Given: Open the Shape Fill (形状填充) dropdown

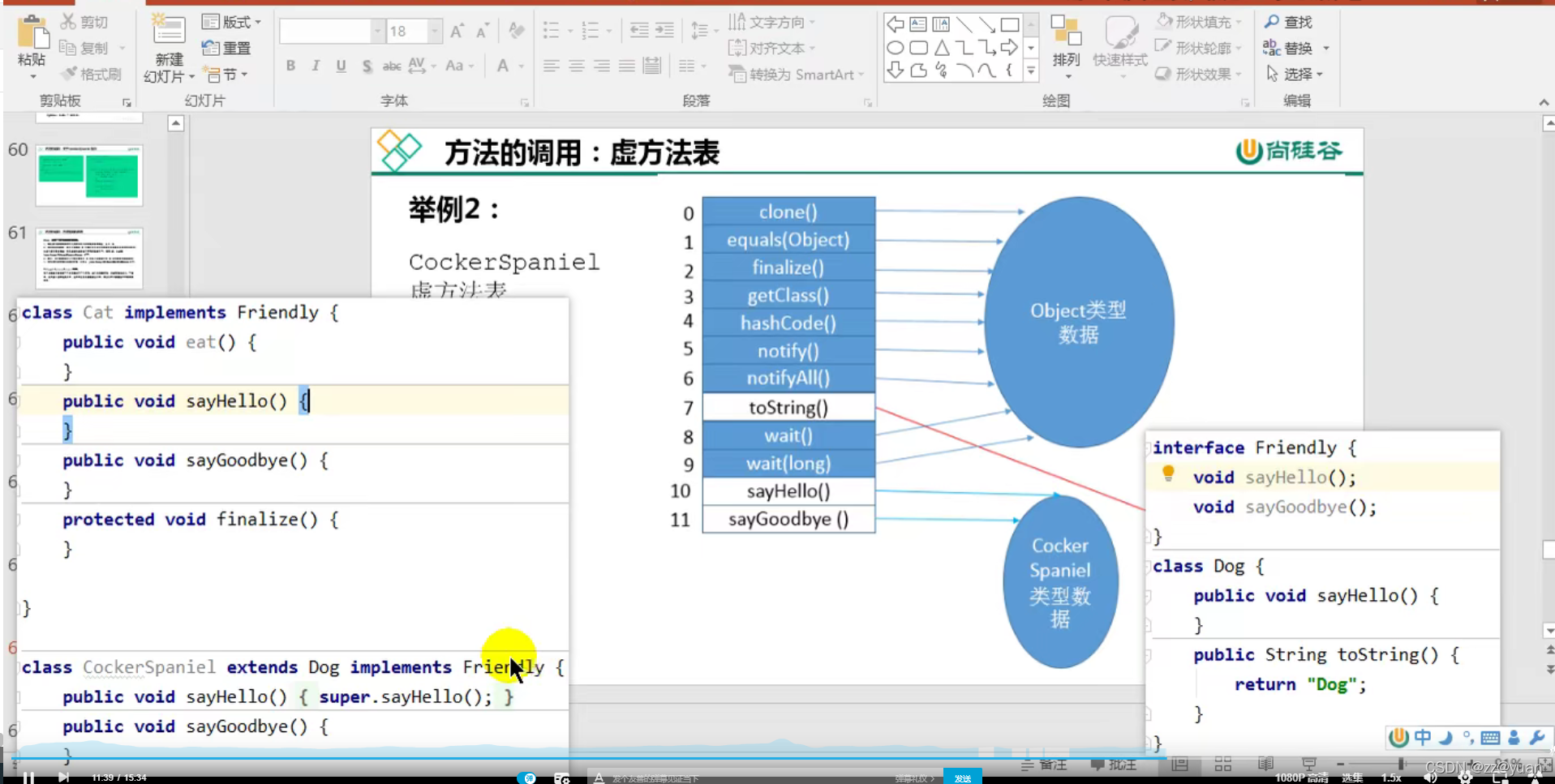Looking at the screenshot, I should tap(1199, 22).
